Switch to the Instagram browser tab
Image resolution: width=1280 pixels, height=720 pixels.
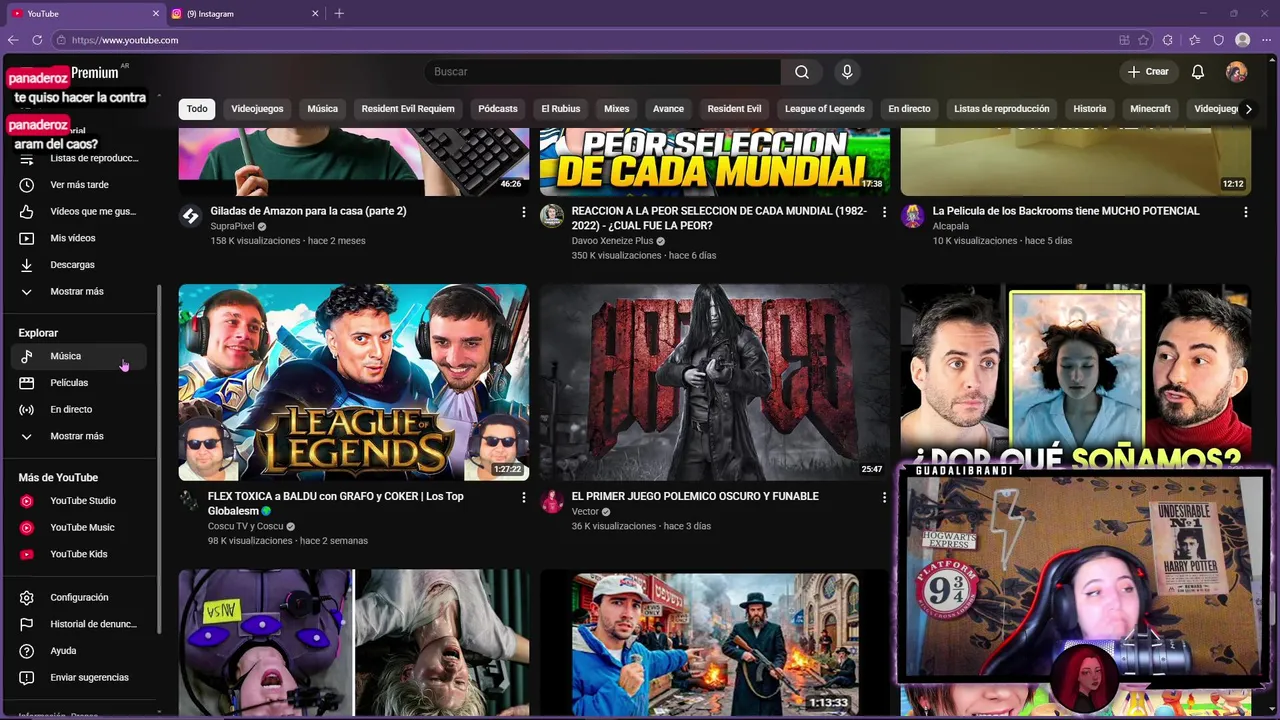[x=245, y=14]
